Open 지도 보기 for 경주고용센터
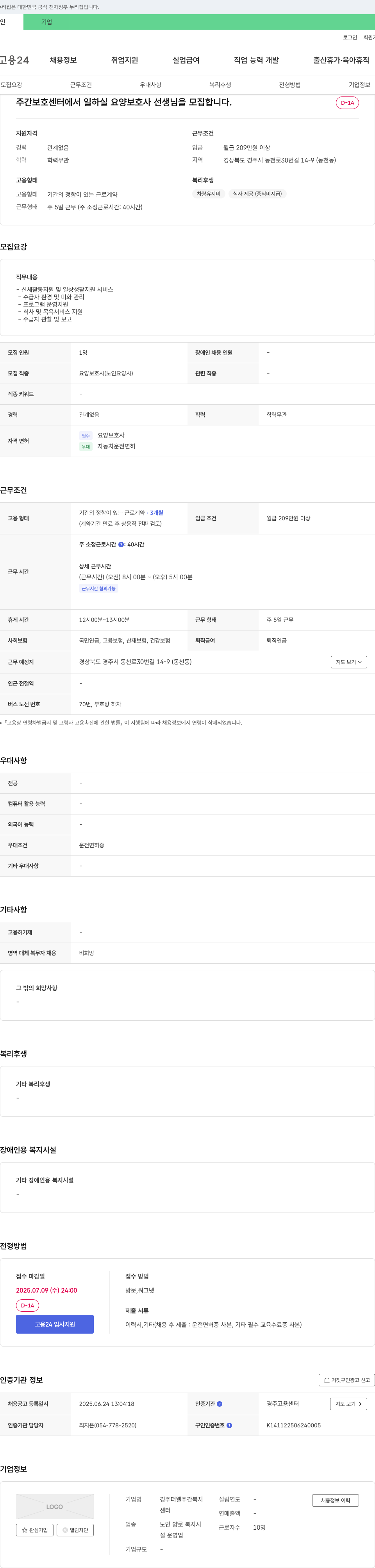The image size is (375, 1568). (x=349, y=1404)
